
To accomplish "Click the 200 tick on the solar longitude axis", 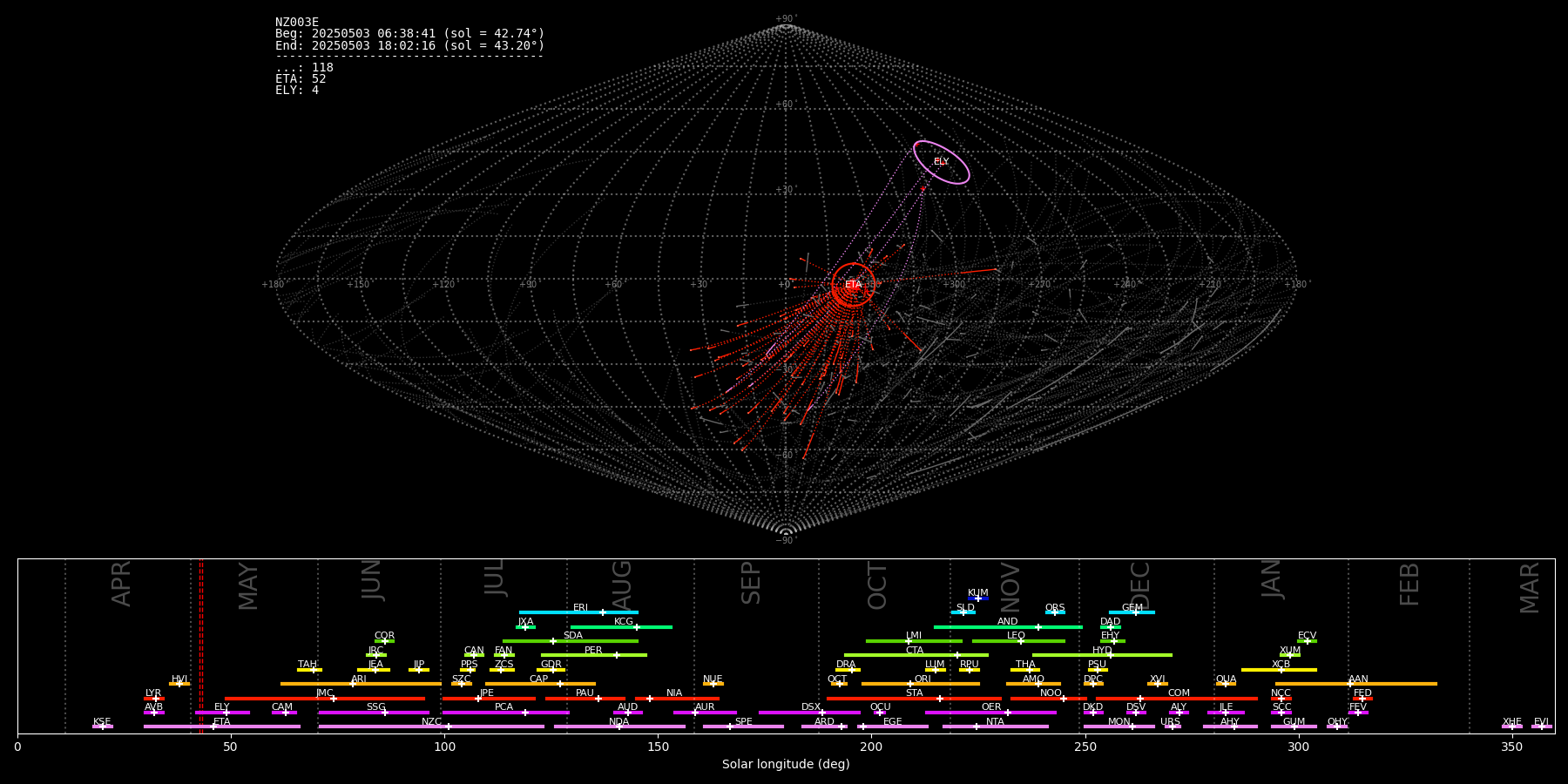I will (871, 747).
